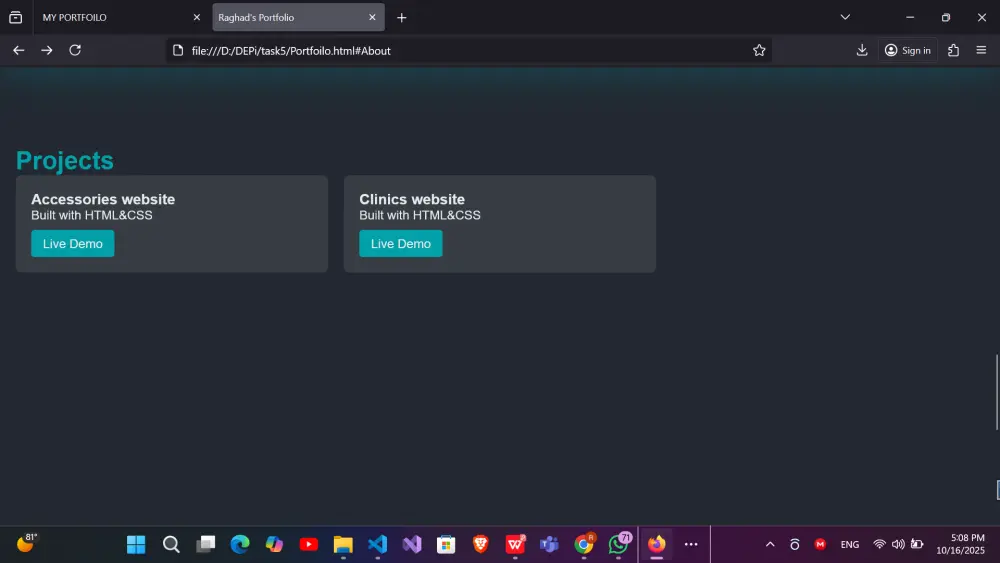Open WhatsApp from the taskbar

click(619, 545)
